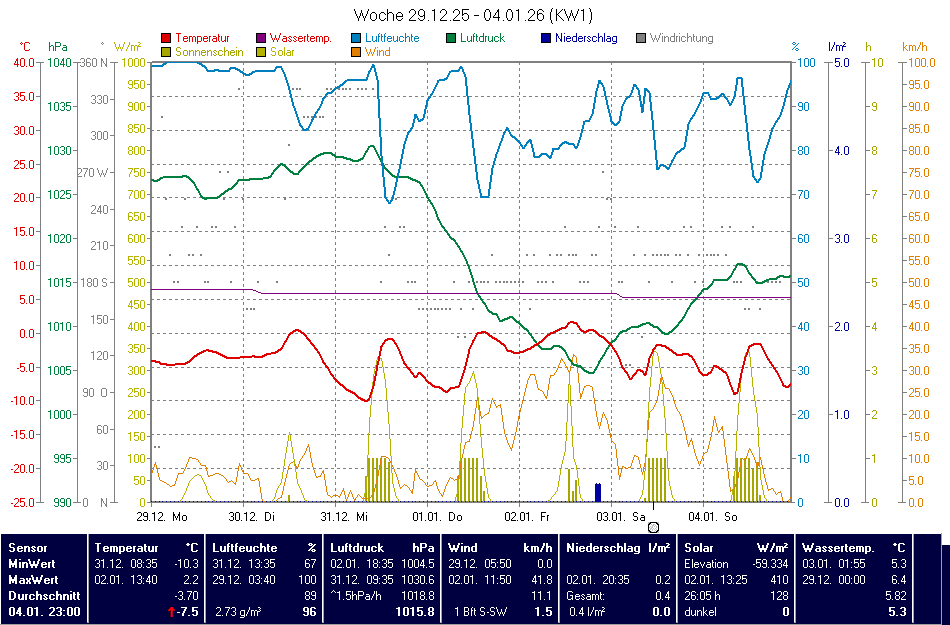The height and width of the screenshot is (625, 950).
Task: Click the chart title Woche 29.12.25 - 04.01.26
Action: click(x=474, y=15)
